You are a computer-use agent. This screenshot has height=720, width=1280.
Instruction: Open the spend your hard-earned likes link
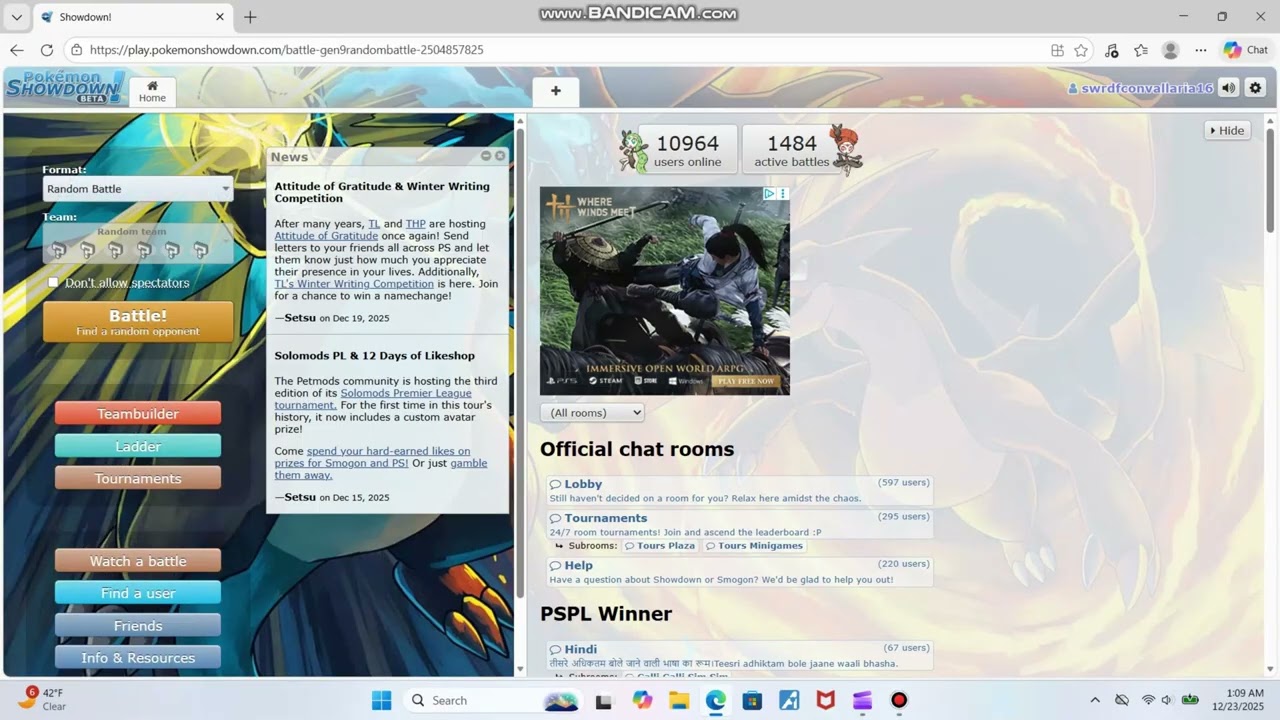[x=372, y=457]
